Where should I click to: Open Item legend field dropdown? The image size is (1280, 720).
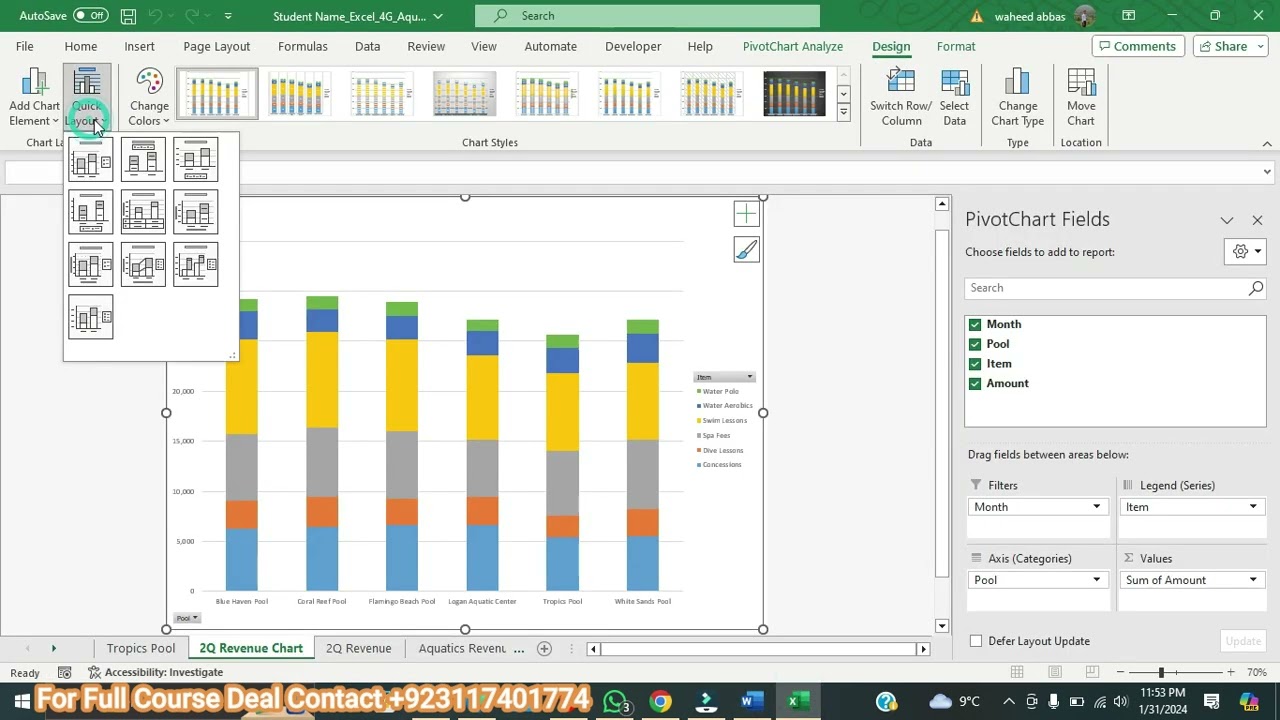(x=1252, y=507)
